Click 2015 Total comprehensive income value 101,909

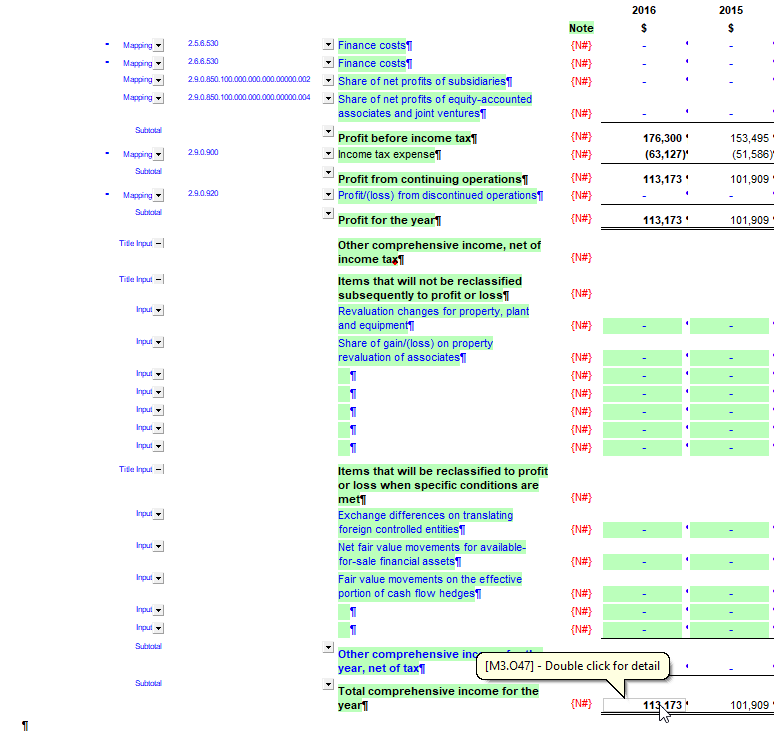pyautogui.click(x=749, y=705)
